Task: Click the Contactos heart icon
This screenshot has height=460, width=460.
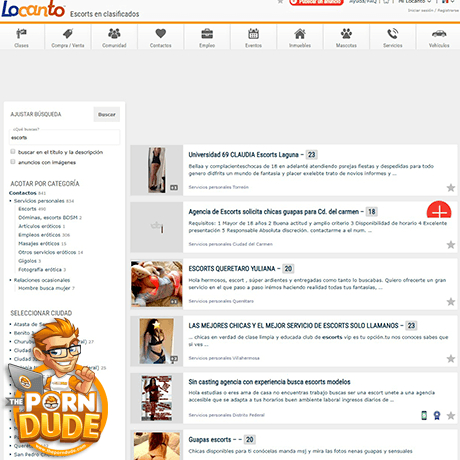Action: pos(160,34)
